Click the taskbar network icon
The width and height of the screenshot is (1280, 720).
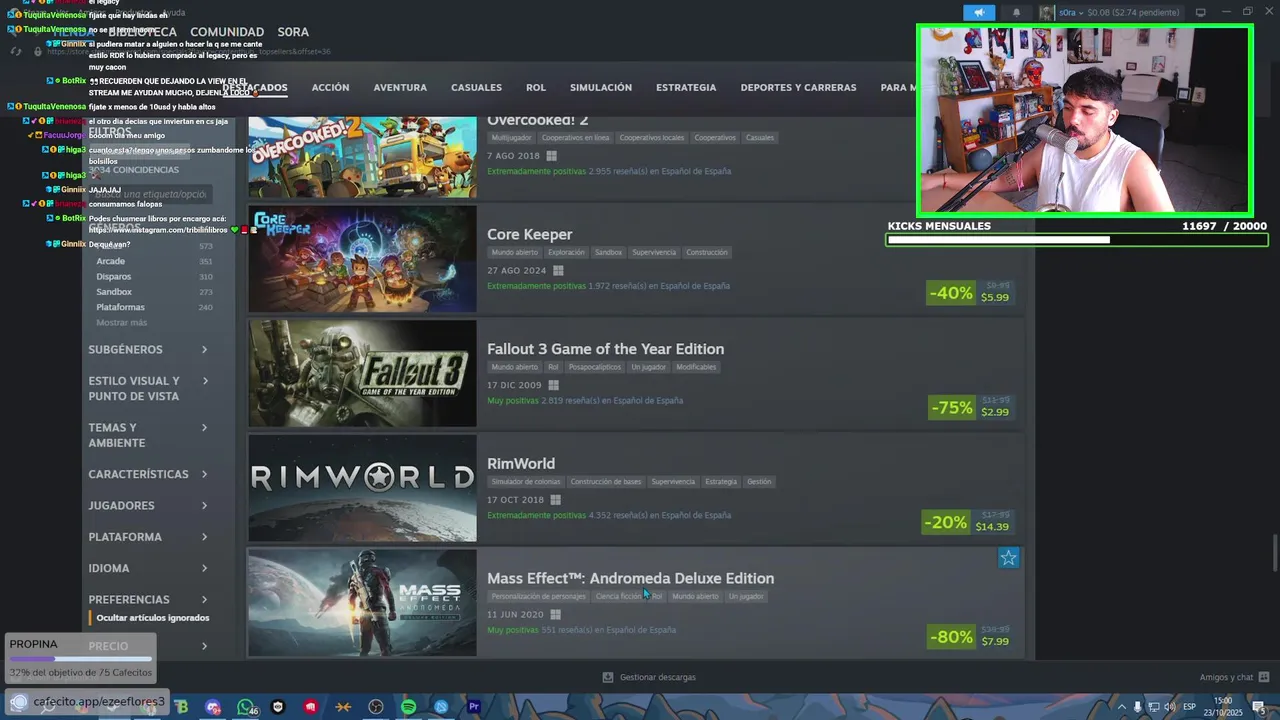point(1153,707)
